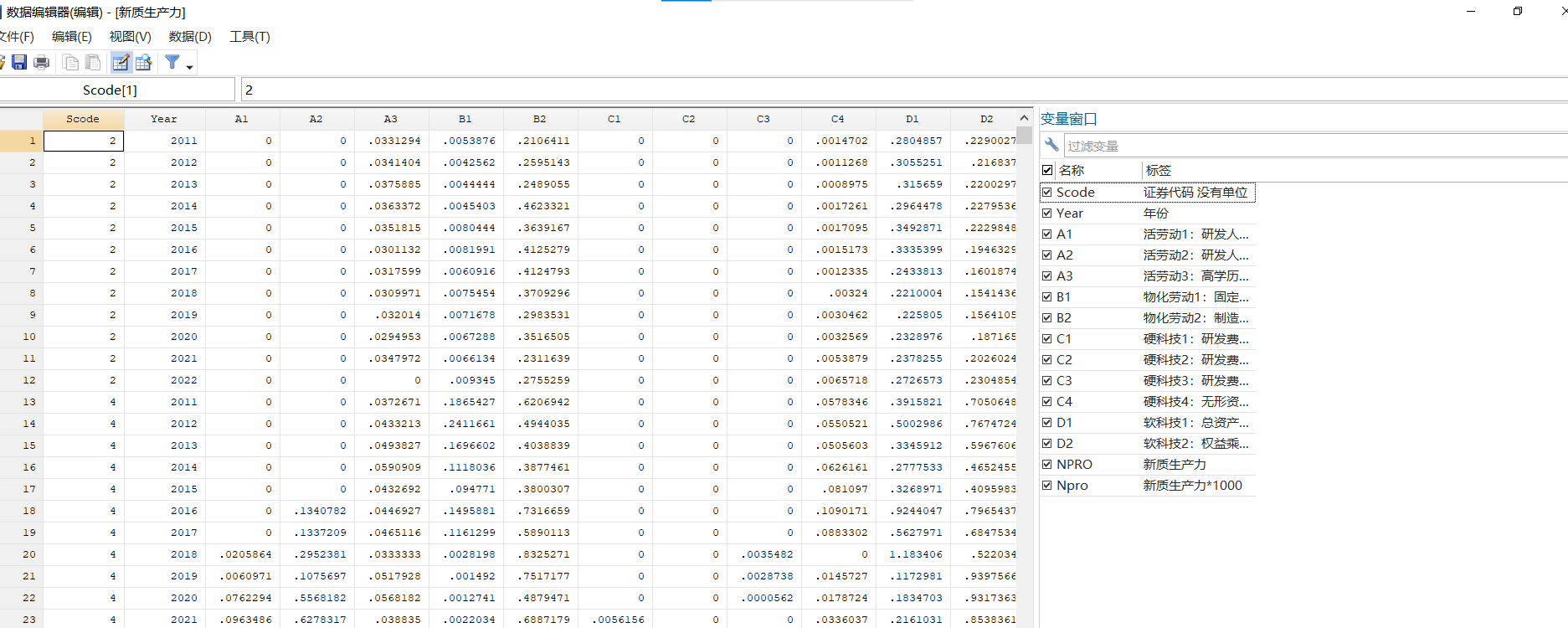This screenshot has height=628, width=1568.
Task: Click the Year column header in grid
Action: (x=164, y=119)
